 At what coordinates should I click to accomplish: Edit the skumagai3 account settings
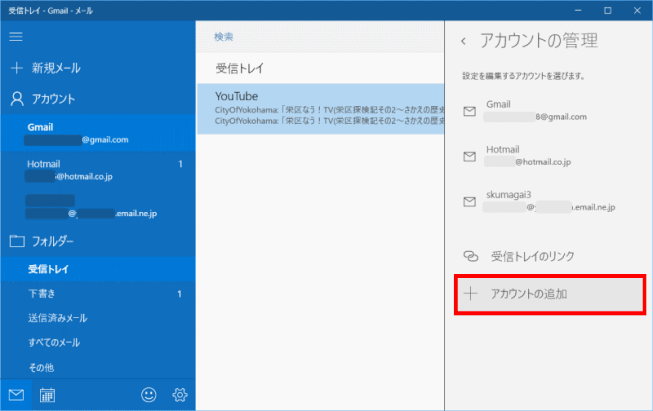[x=550, y=201]
